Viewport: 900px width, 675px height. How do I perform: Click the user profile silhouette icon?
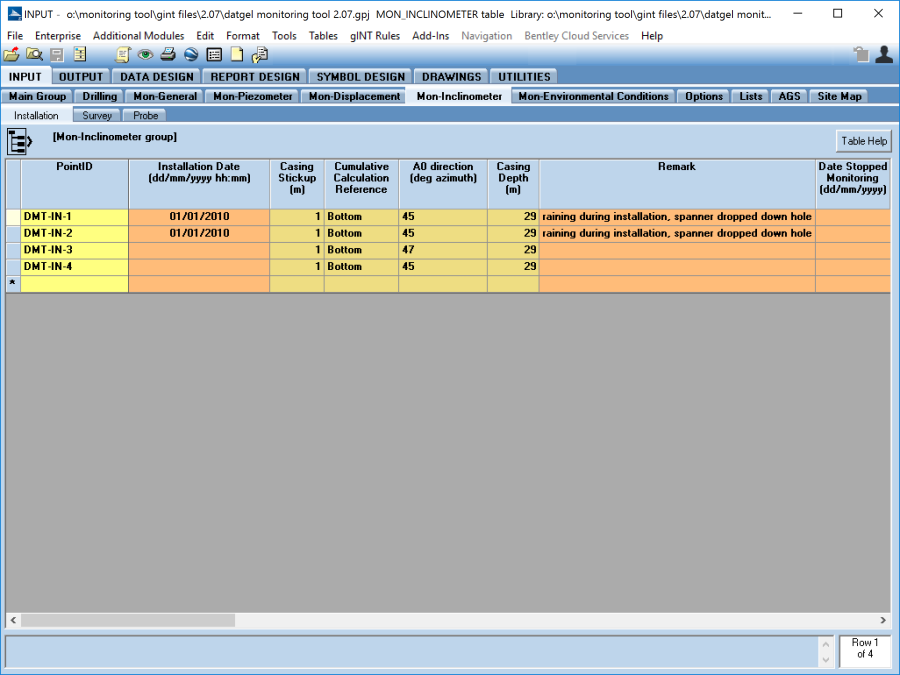884,55
